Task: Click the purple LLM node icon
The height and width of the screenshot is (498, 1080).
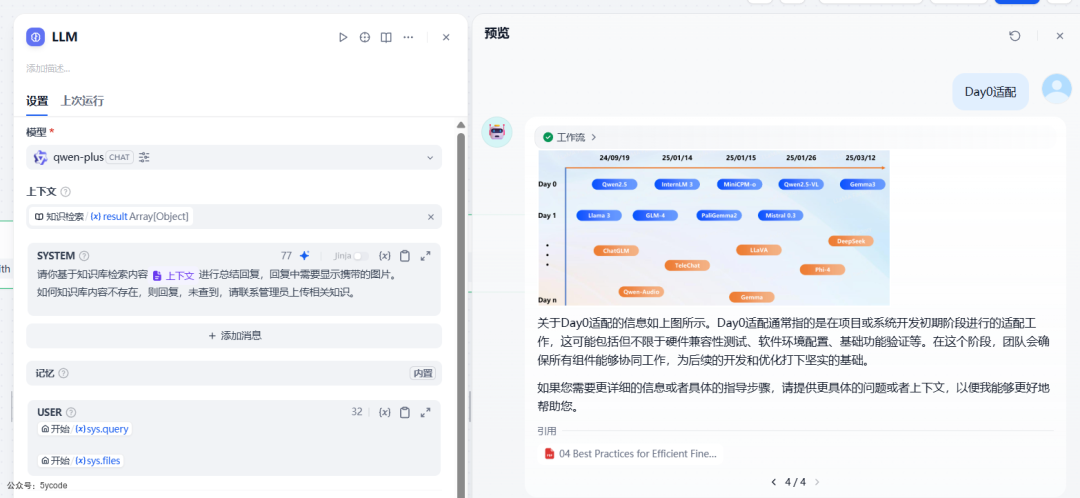Action: click(x=36, y=37)
